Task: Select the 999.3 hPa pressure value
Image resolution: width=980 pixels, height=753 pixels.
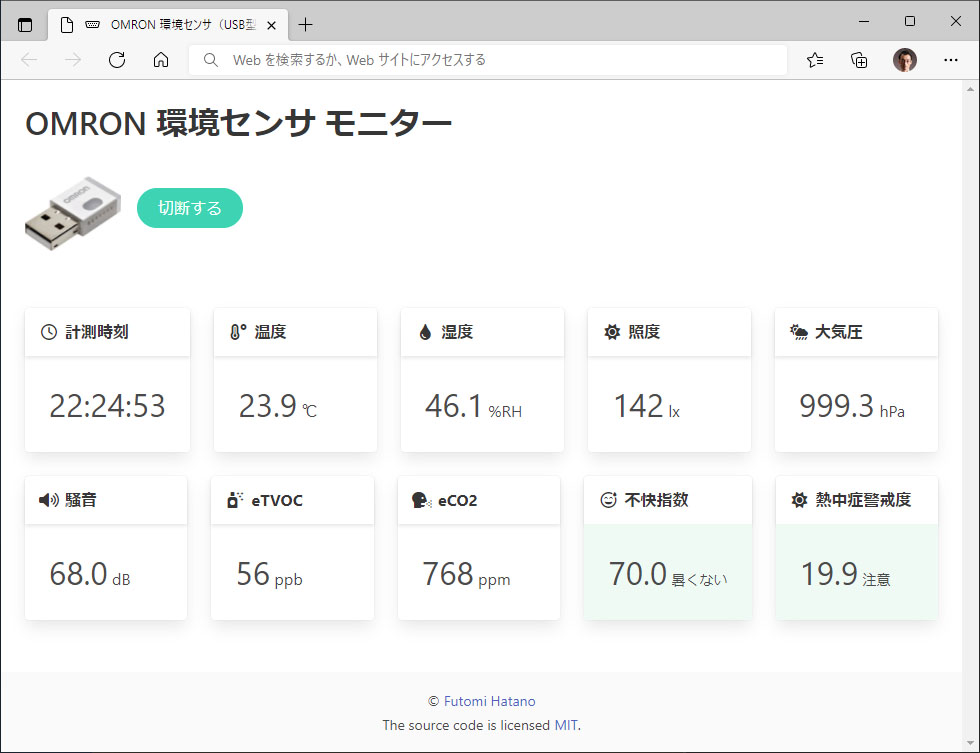Action: click(852, 406)
